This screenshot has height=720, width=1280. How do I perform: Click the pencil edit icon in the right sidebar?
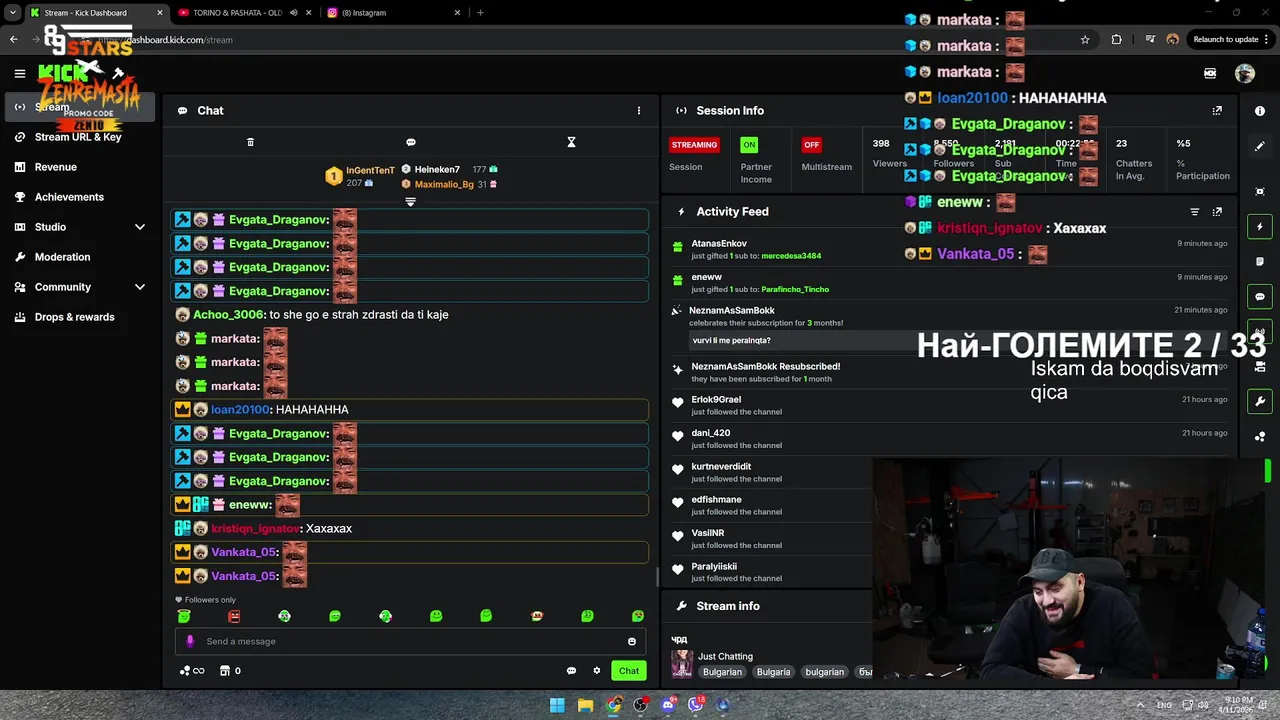pos(1260,146)
